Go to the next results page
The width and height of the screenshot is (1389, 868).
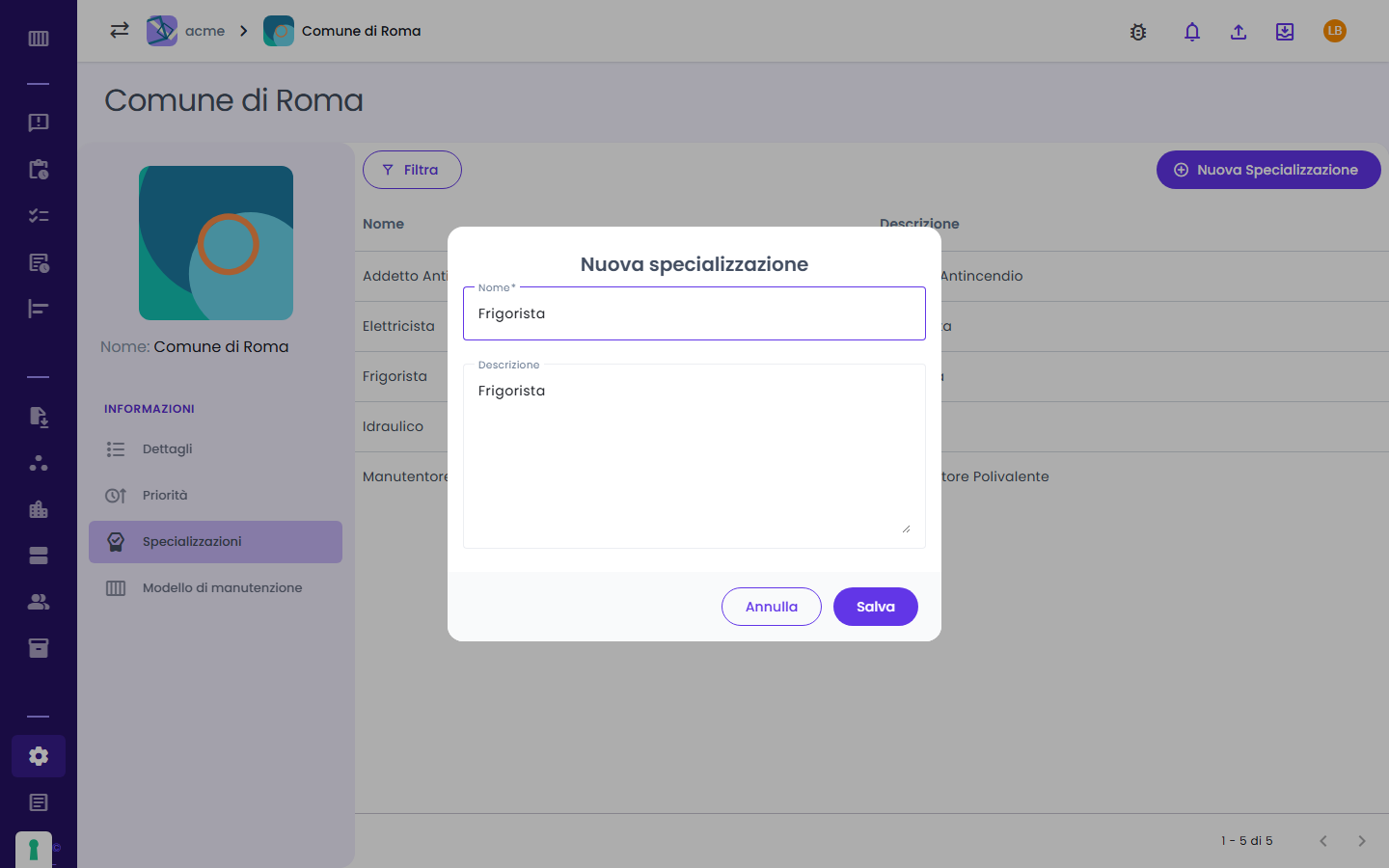coord(1362,841)
